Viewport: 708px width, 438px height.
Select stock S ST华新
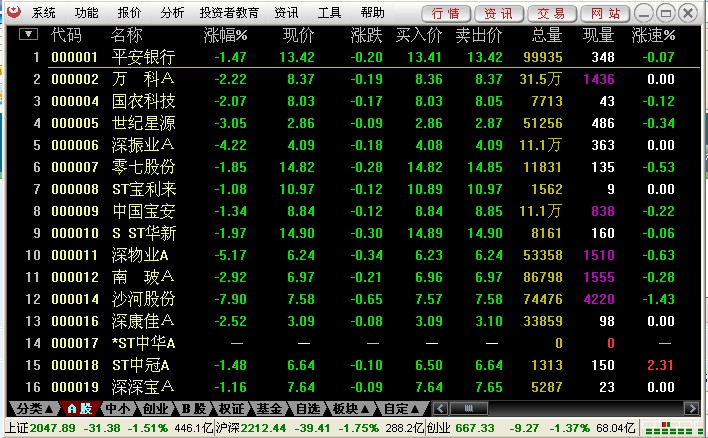coord(144,233)
